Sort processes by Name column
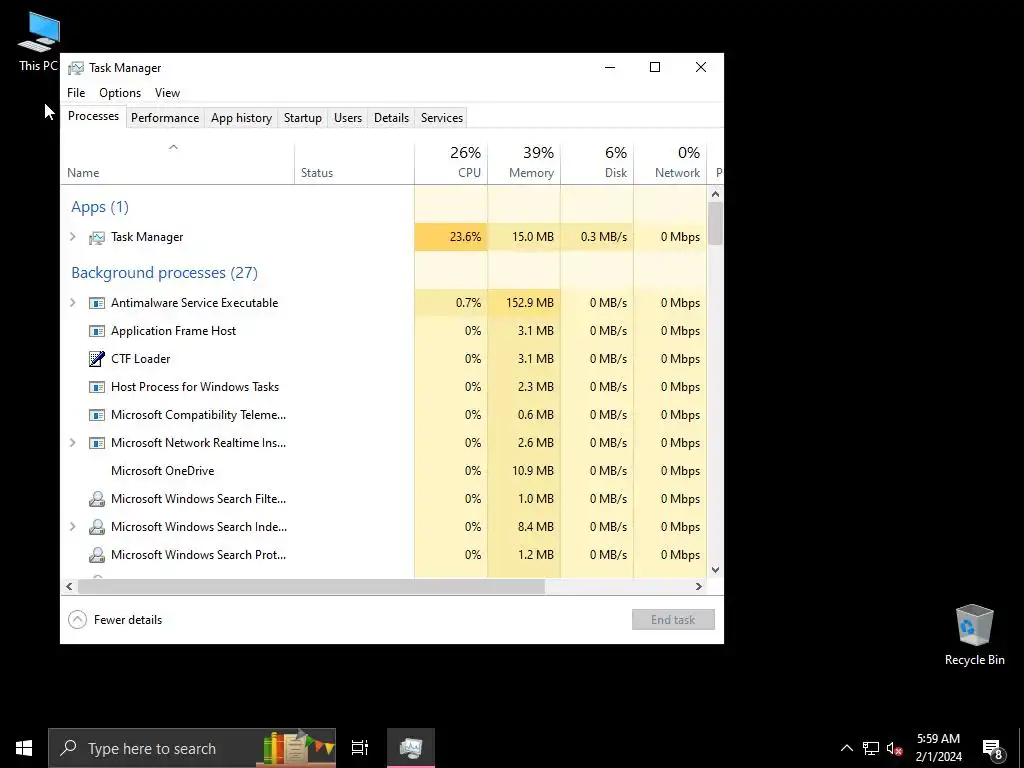 pyautogui.click(x=177, y=163)
